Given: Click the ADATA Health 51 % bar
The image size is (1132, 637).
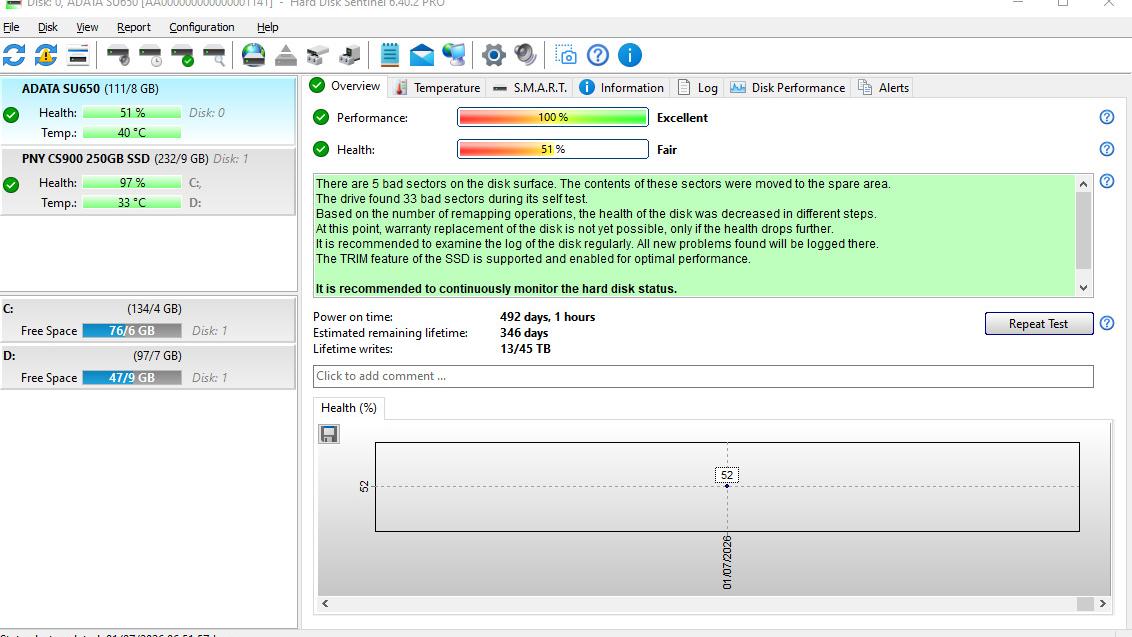Looking at the screenshot, I should 132,113.
